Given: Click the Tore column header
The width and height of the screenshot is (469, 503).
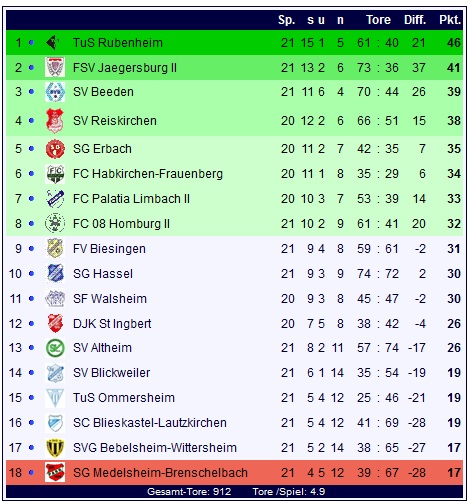Looking at the screenshot, I should click(378, 20).
